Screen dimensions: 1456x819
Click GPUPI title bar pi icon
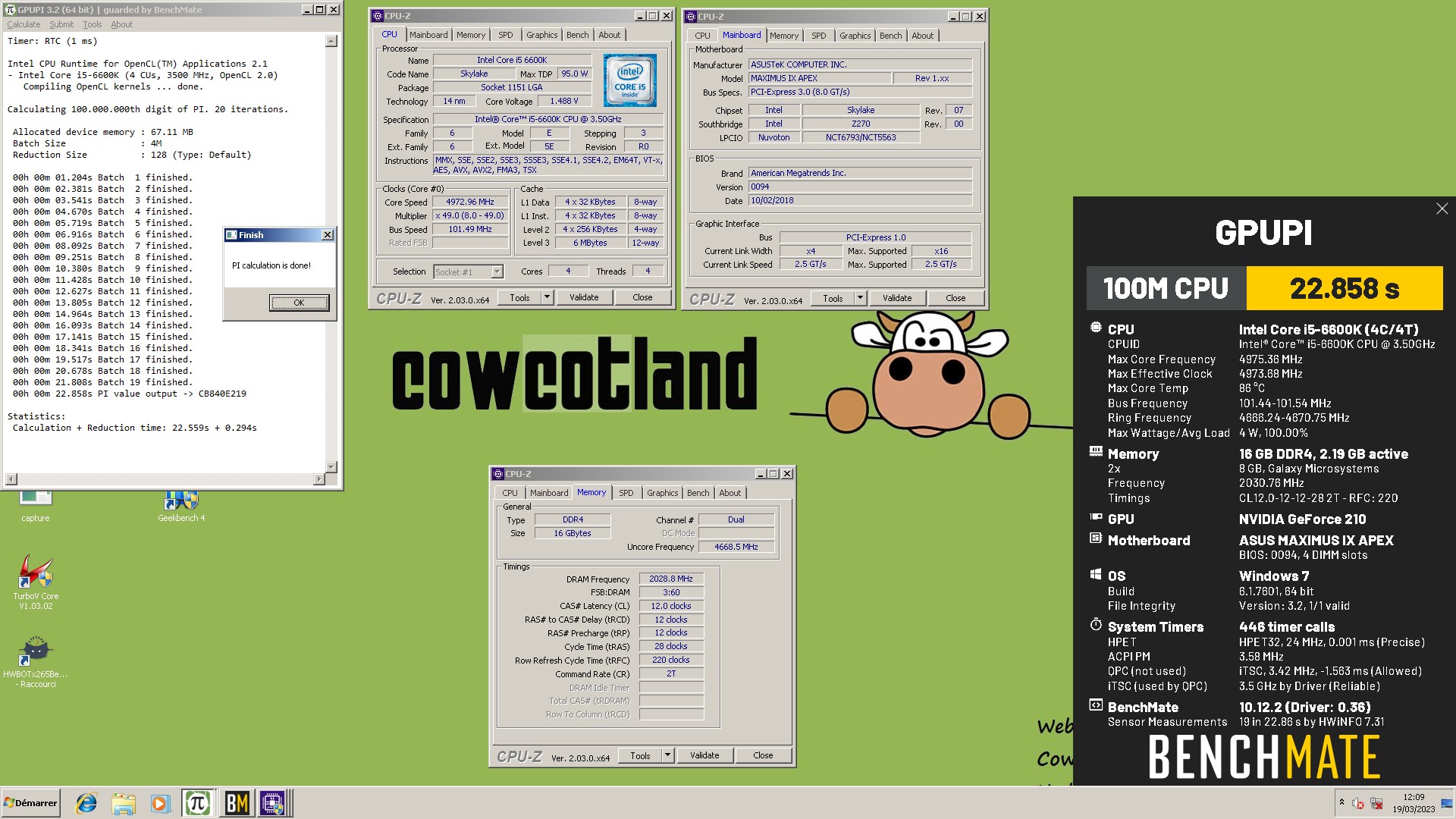pos(11,10)
